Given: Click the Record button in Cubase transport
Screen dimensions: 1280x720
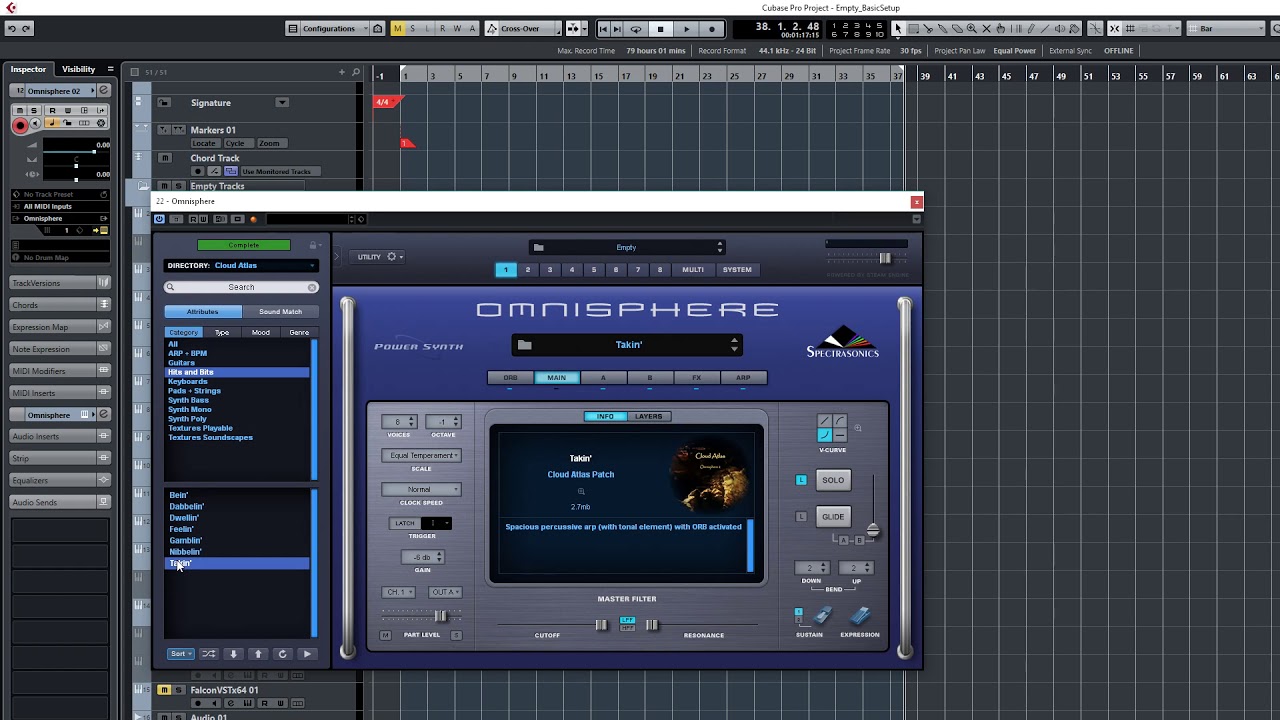Looking at the screenshot, I should (x=712, y=29).
